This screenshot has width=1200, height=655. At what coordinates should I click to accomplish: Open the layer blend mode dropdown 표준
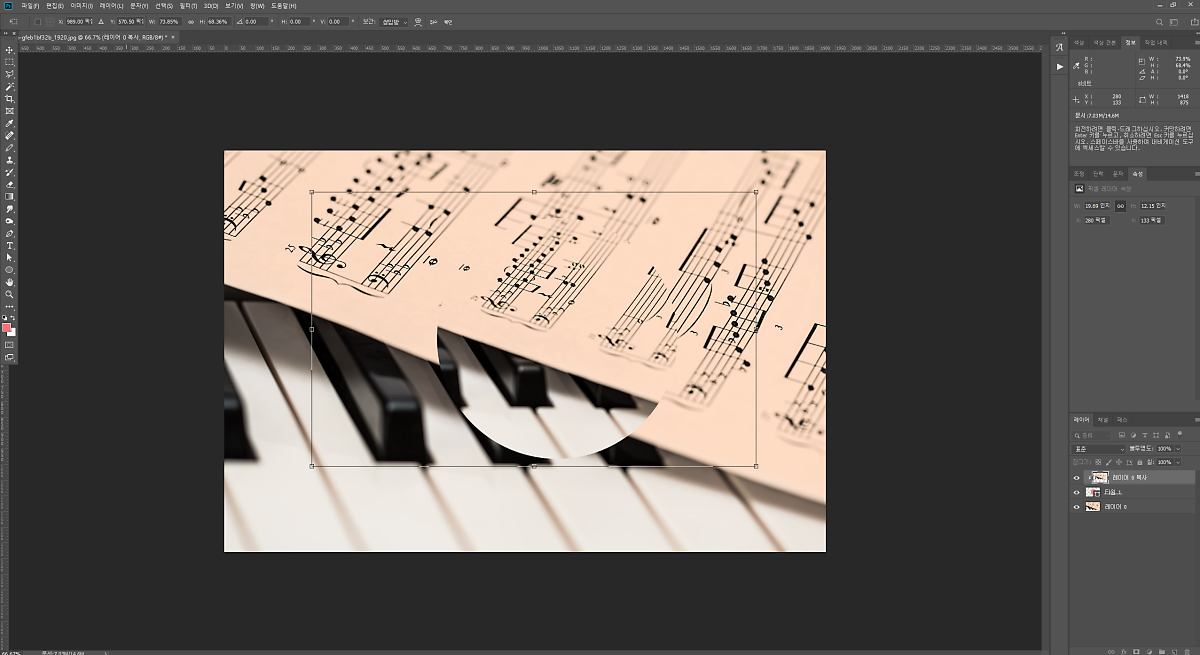pos(1099,449)
